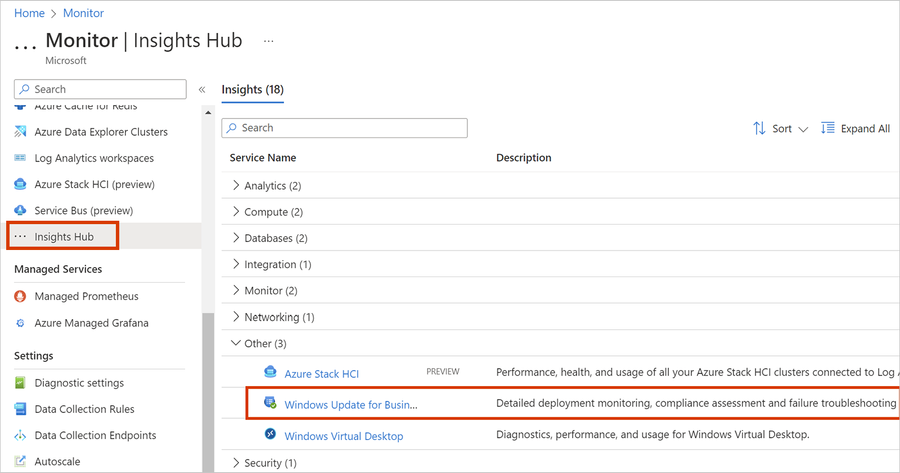
Task: Expand the Integration (1) group
Action: click(x=235, y=263)
